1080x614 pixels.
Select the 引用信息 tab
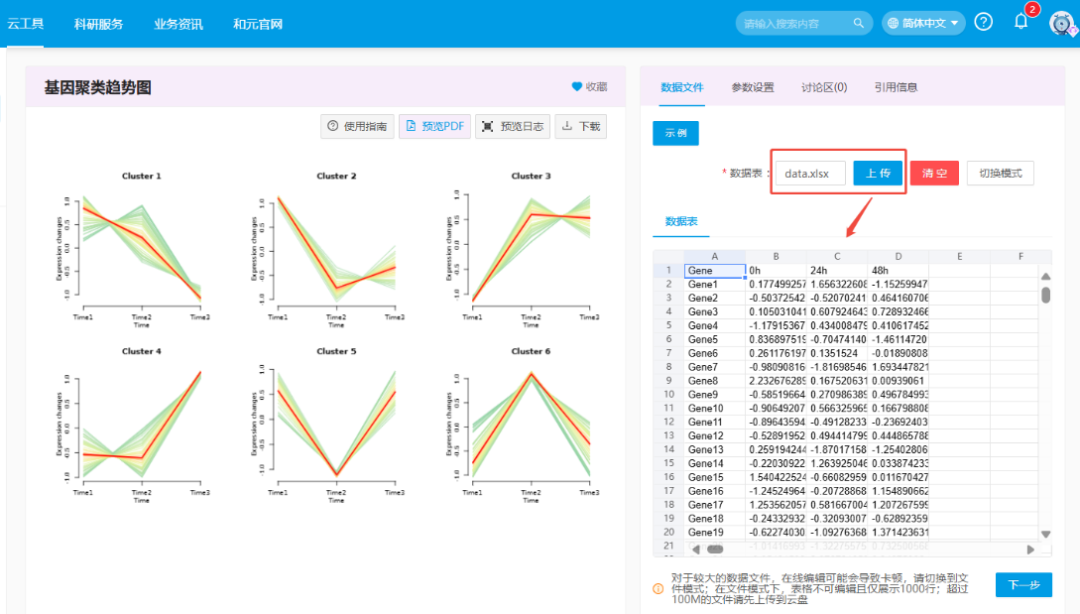(895, 87)
